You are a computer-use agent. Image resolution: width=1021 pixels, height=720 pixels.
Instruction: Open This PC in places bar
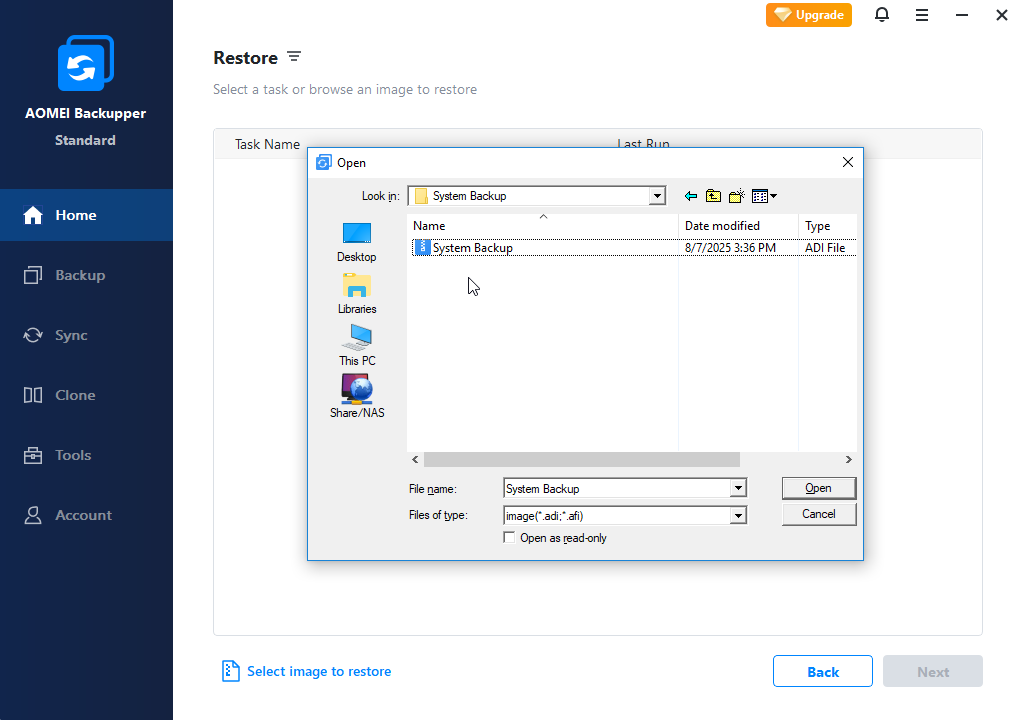tap(357, 346)
